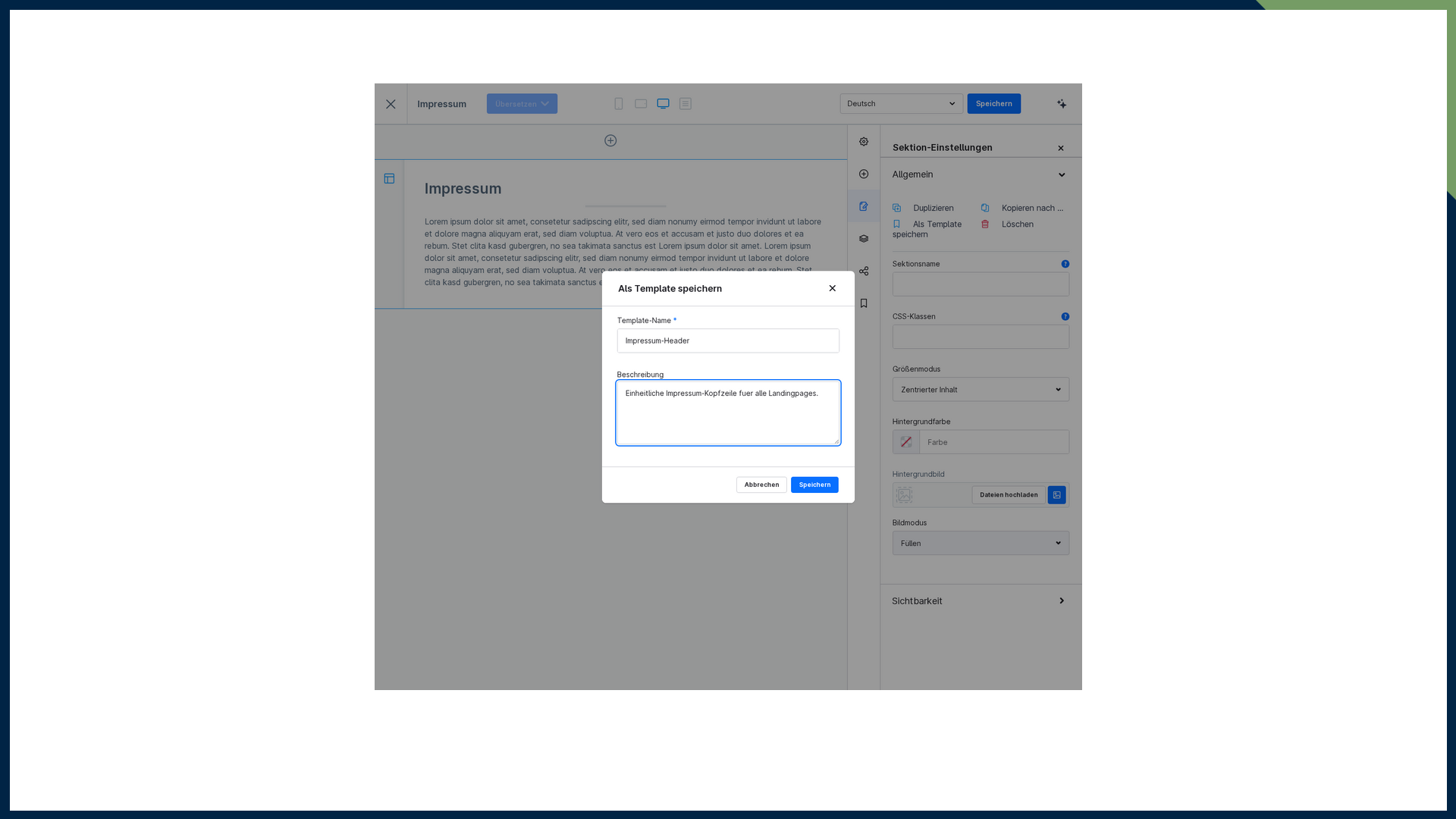The width and height of the screenshot is (1456, 819).
Task: Add a new section with the plus circle
Action: coord(610,141)
